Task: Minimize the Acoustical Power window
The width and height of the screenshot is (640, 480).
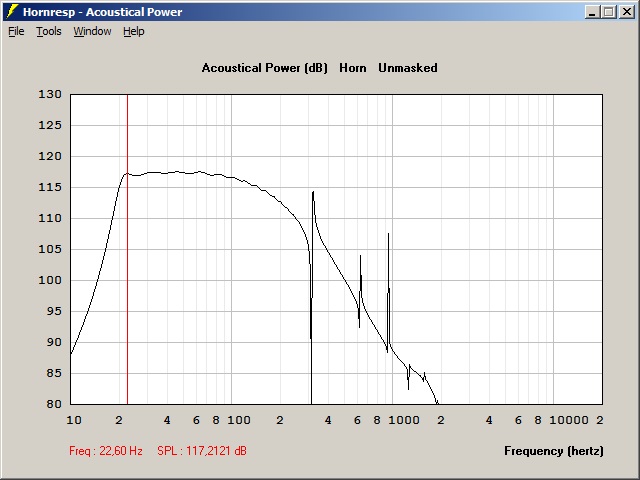Action: point(593,12)
